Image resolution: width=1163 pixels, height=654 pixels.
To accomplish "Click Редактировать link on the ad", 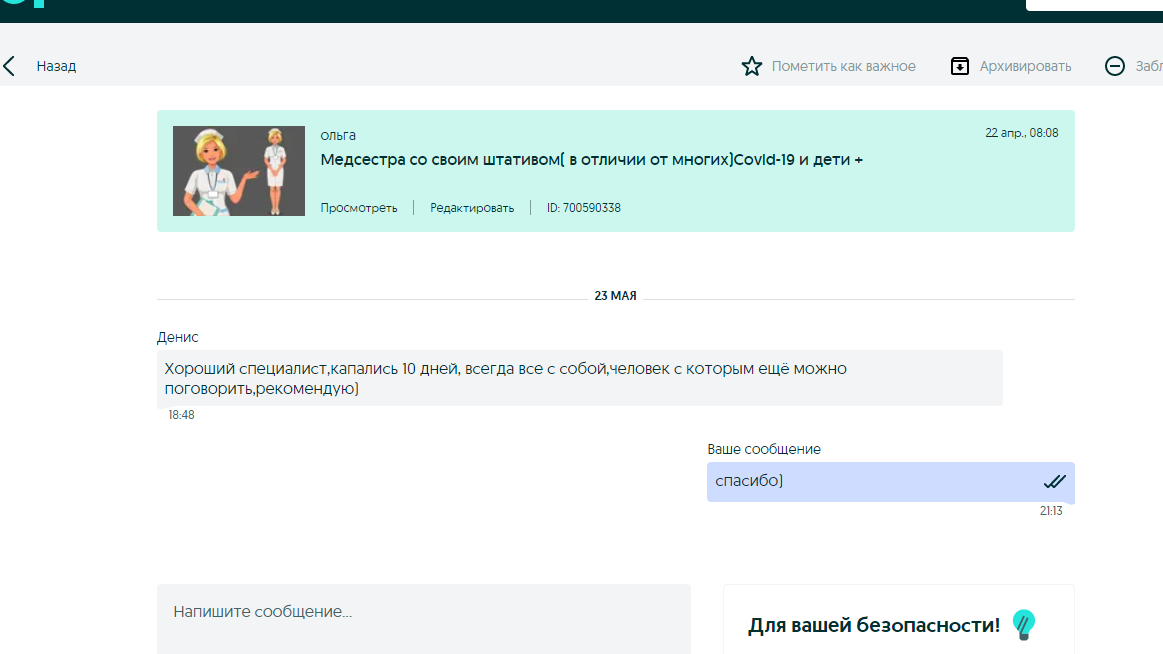I will [x=472, y=208].
